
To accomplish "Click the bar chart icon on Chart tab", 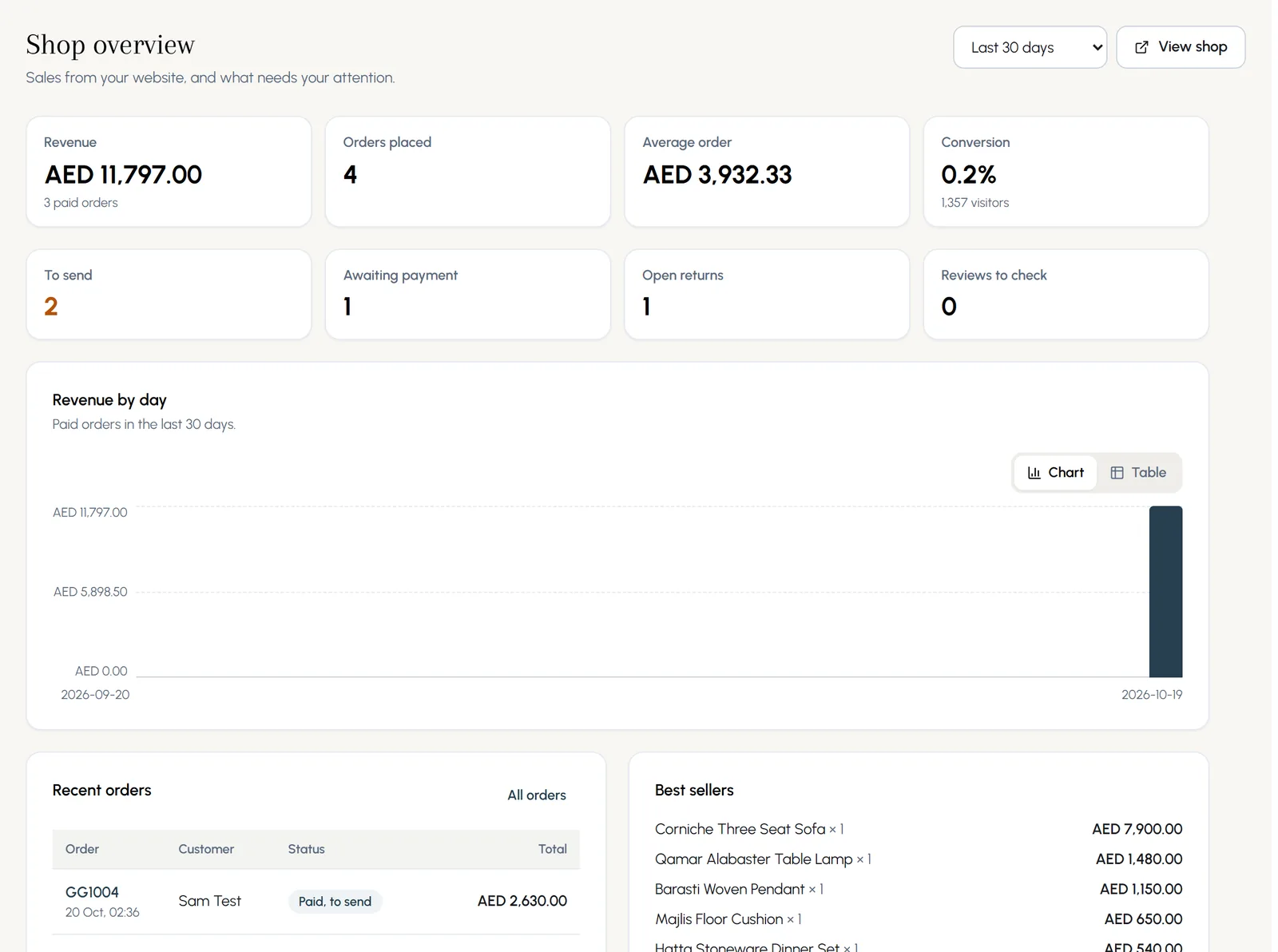I will pyautogui.click(x=1034, y=473).
